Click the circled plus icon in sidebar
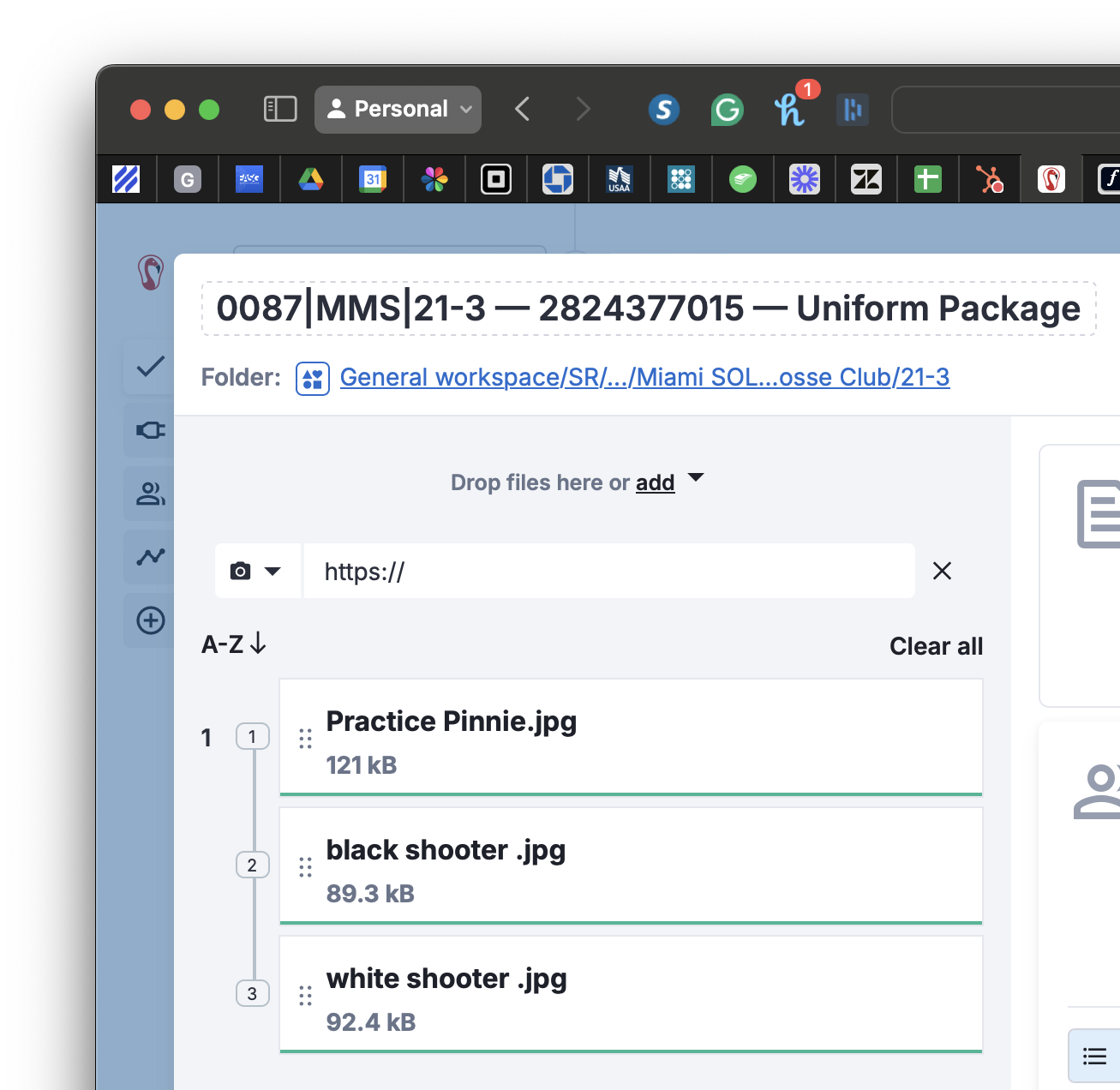1120x1090 pixels. pyautogui.click(x=150, y=620)
